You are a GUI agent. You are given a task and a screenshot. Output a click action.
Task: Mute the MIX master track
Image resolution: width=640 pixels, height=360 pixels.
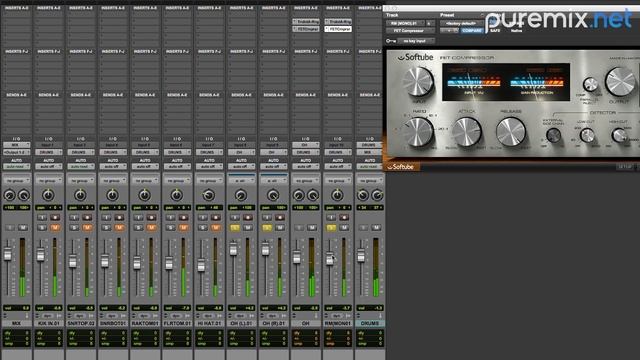pos(23,227)
